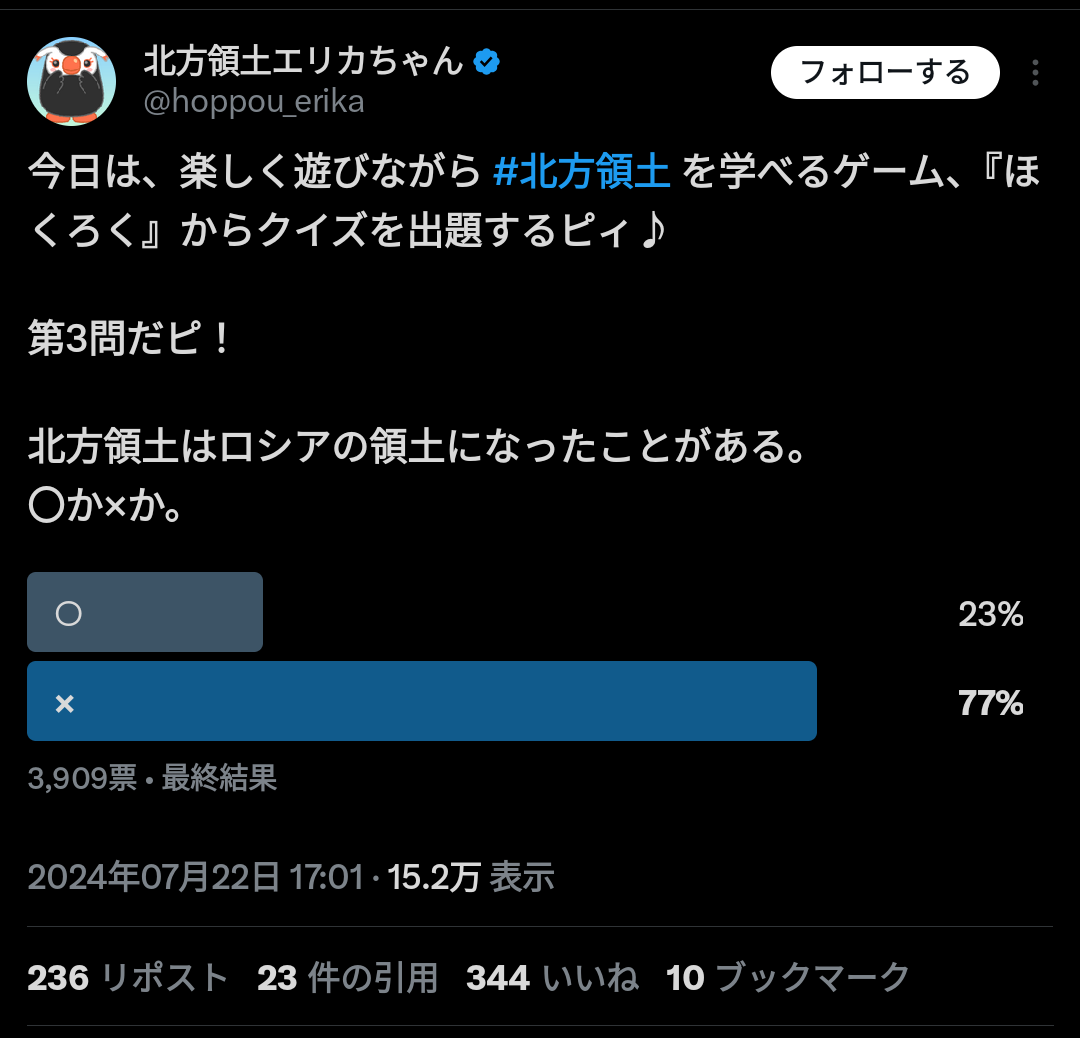Click the 第3問だピ！ quiz text
Screen dimensions: 1080x1038
point(129,340)
